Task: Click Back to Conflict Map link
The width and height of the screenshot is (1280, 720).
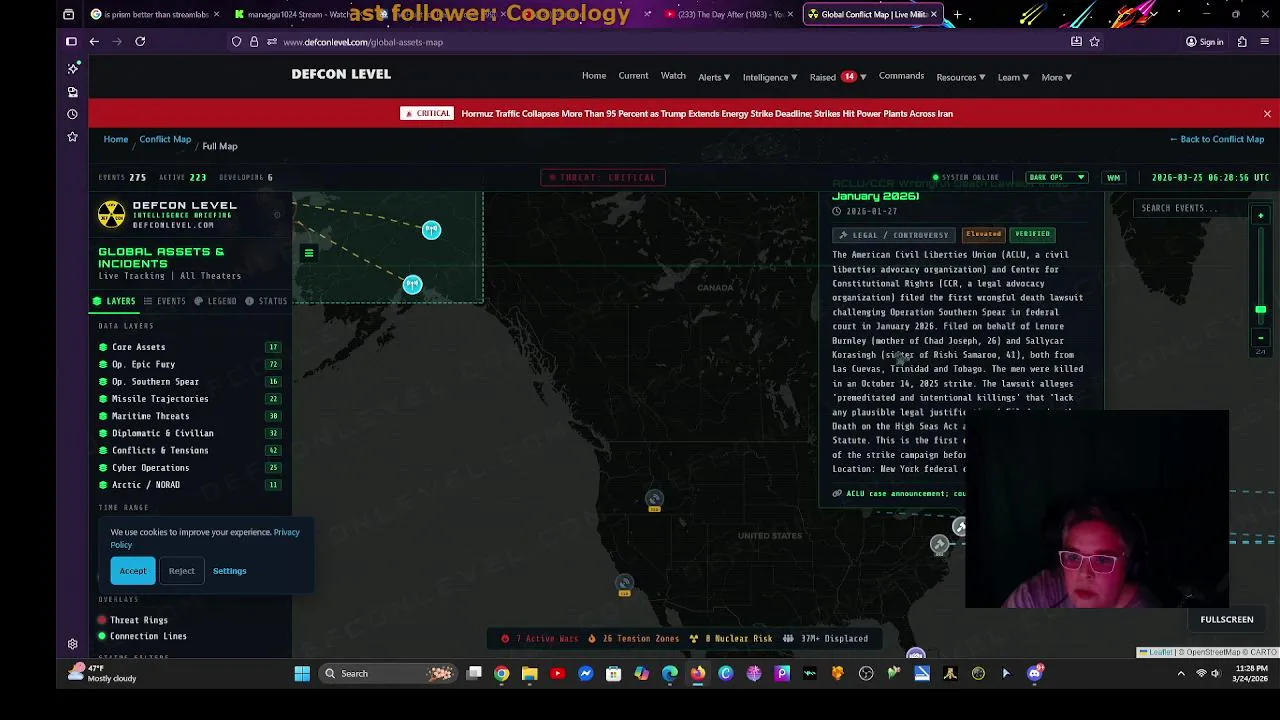Action: click(1217, 139)
